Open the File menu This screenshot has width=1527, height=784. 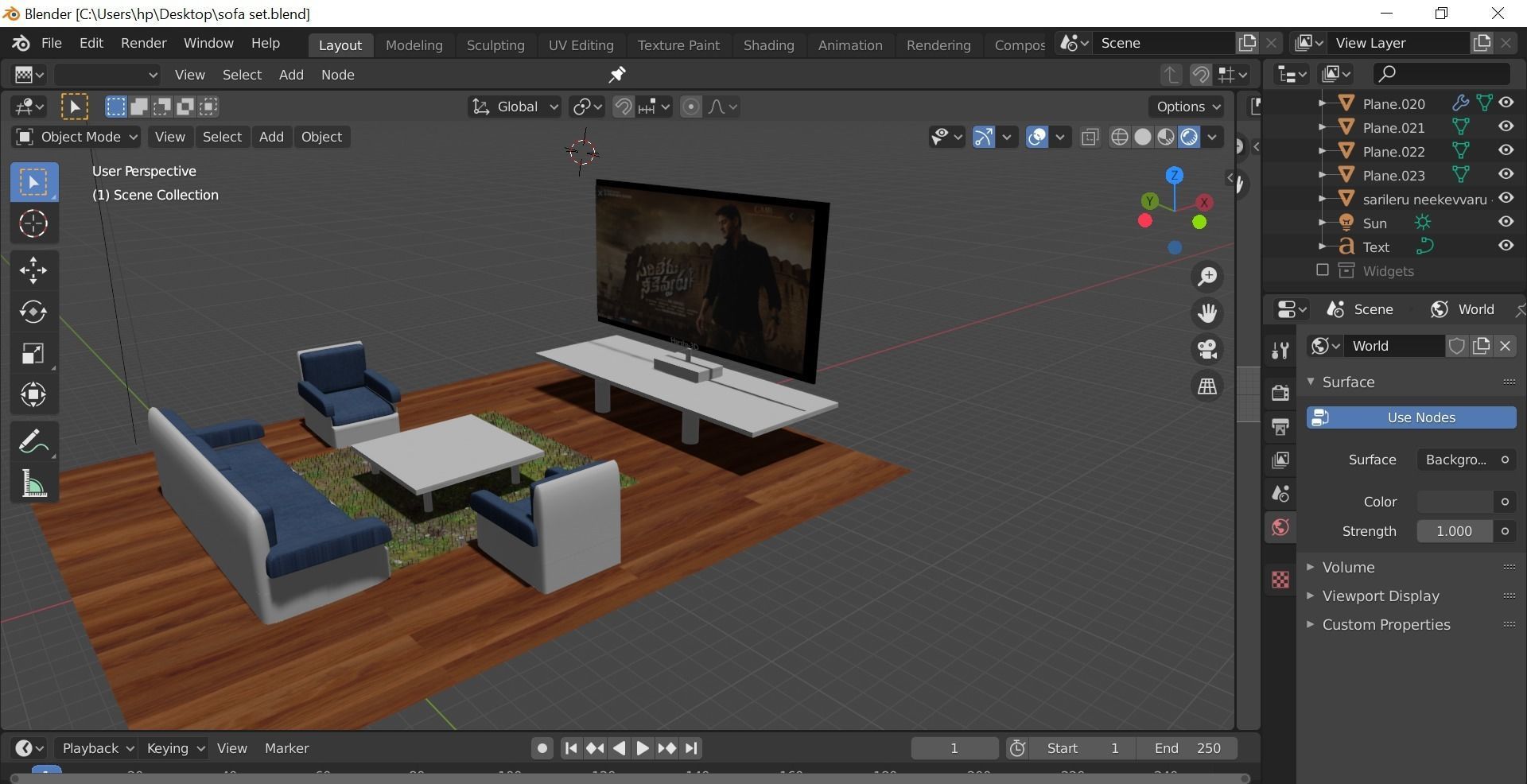51,43
